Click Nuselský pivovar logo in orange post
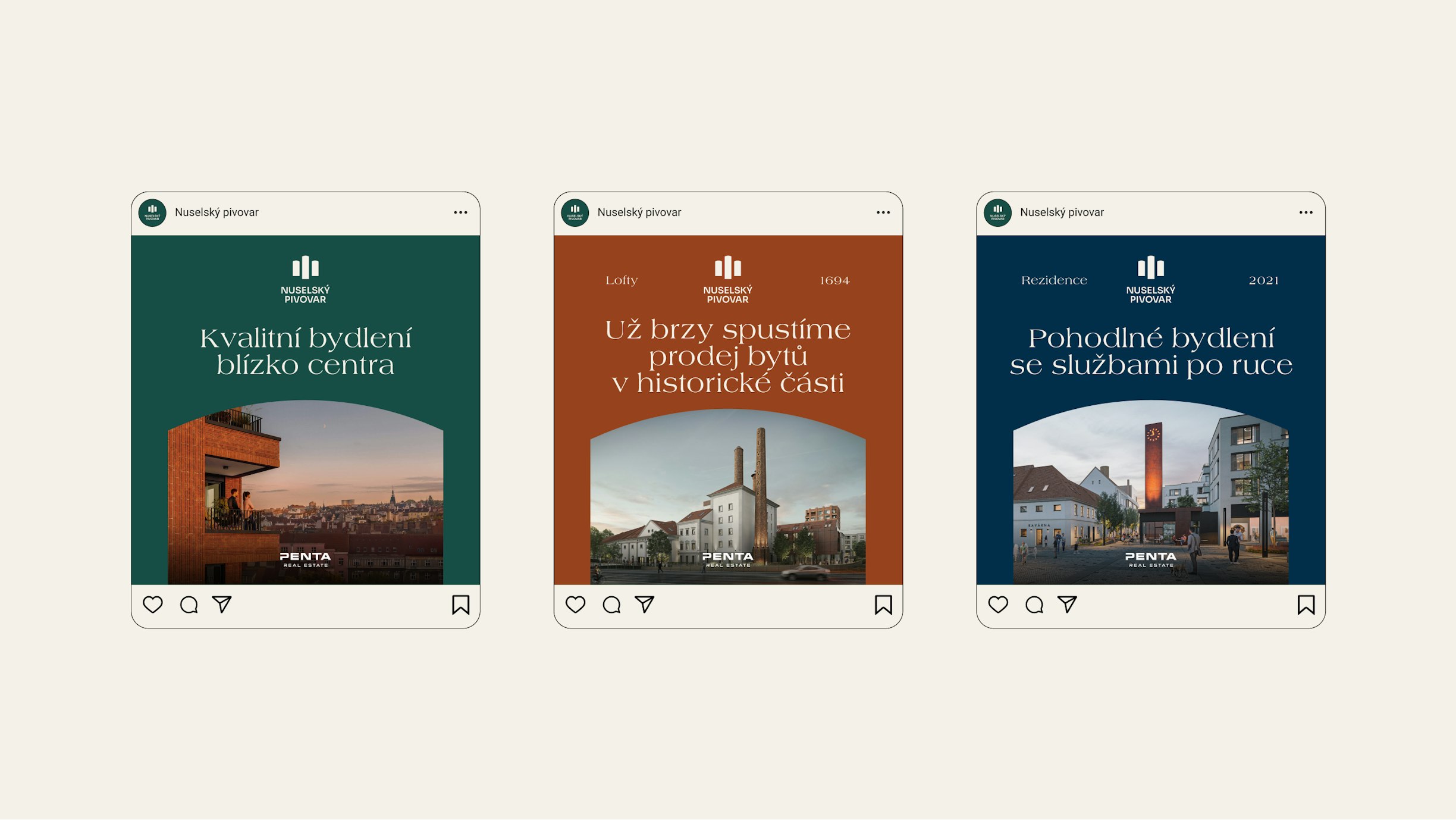Viewport: 1456px width, 820px height. (728, 280)
